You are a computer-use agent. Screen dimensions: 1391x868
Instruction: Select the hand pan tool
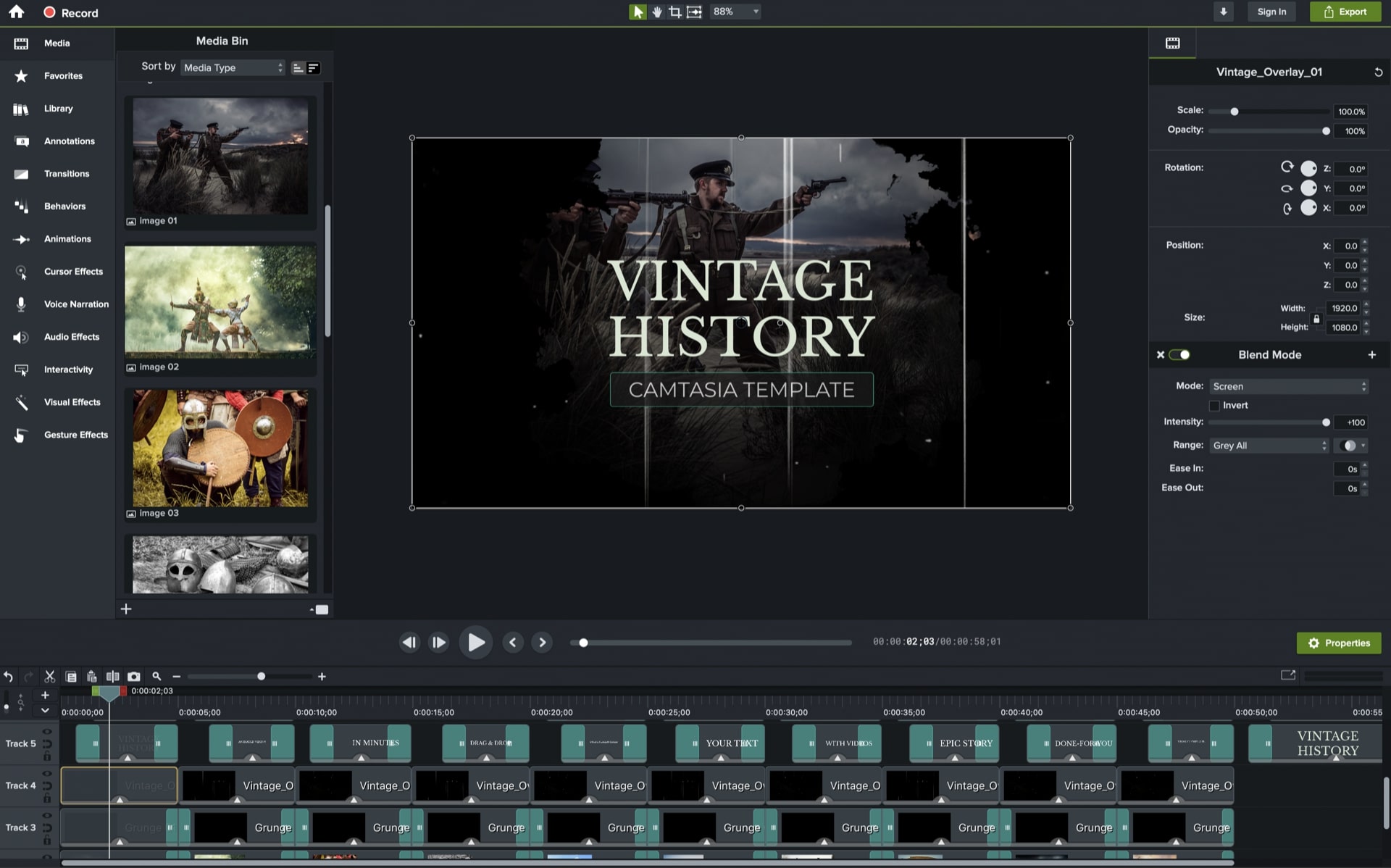[656, 12]
